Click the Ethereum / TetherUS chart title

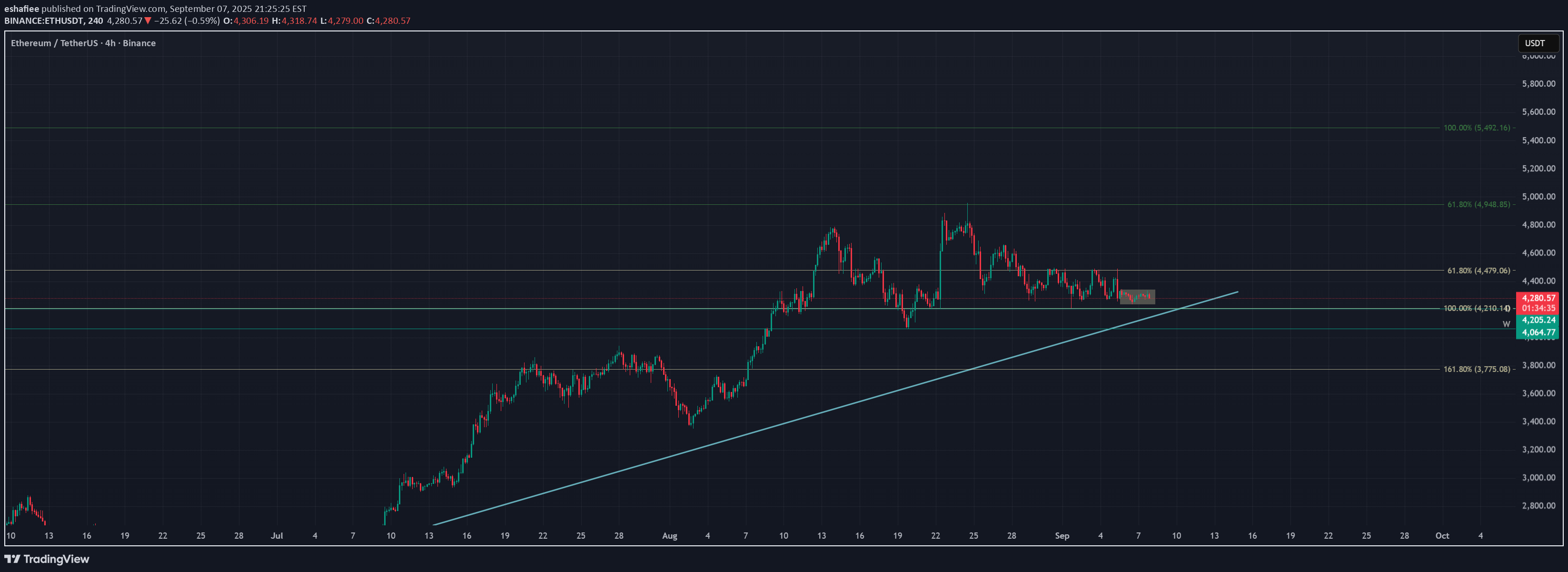tap(83, 43)
